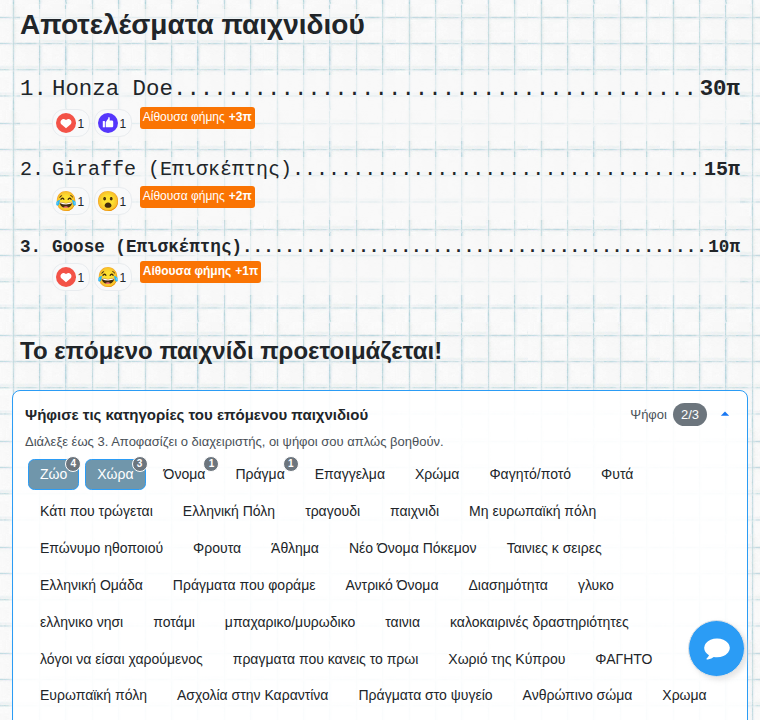Click the '30π' score
Viewport: 760px width, 720px height.
(x=720, y=88)
